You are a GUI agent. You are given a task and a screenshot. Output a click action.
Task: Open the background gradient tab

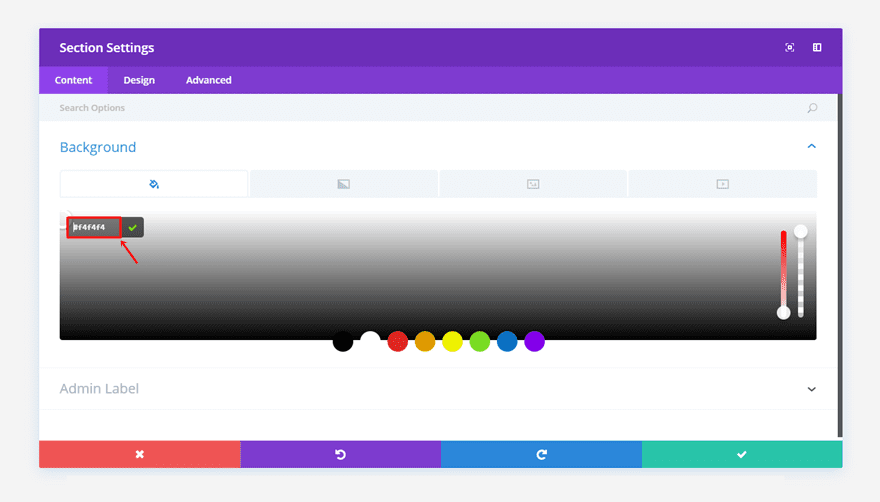tap(343, 184)
